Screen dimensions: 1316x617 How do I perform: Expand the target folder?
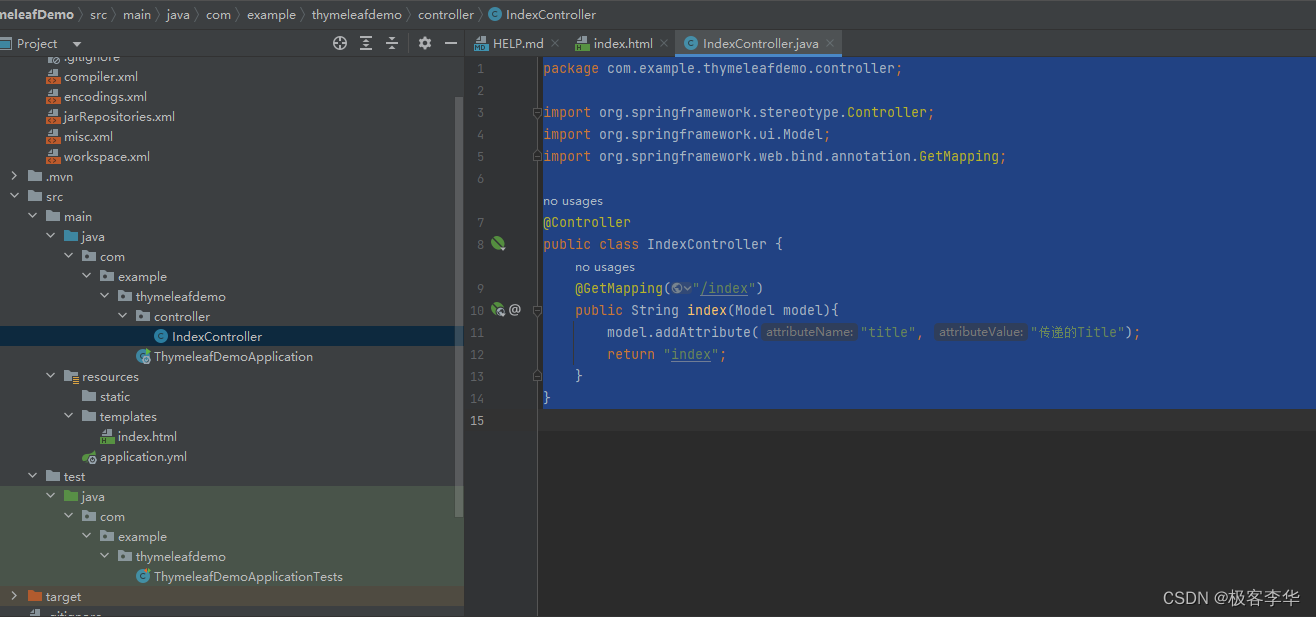[14, 597]
